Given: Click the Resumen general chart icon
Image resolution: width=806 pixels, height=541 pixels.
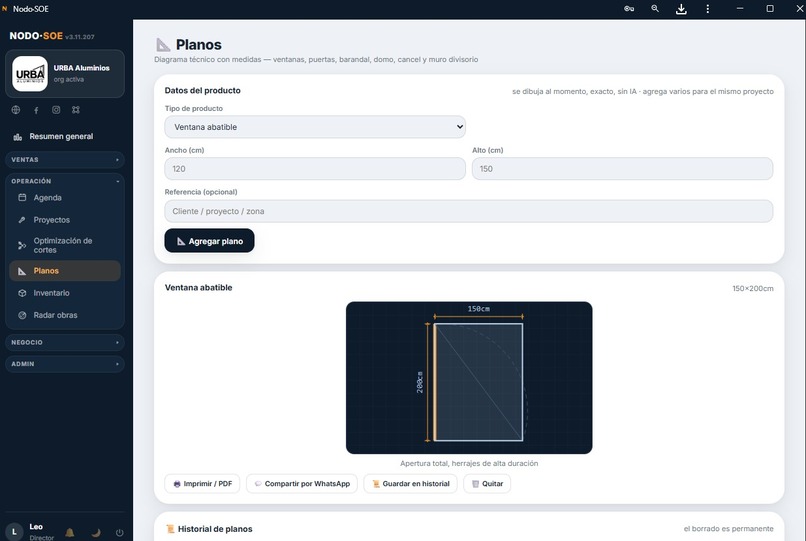Looking at the screenshot, I should click(17, 137).
